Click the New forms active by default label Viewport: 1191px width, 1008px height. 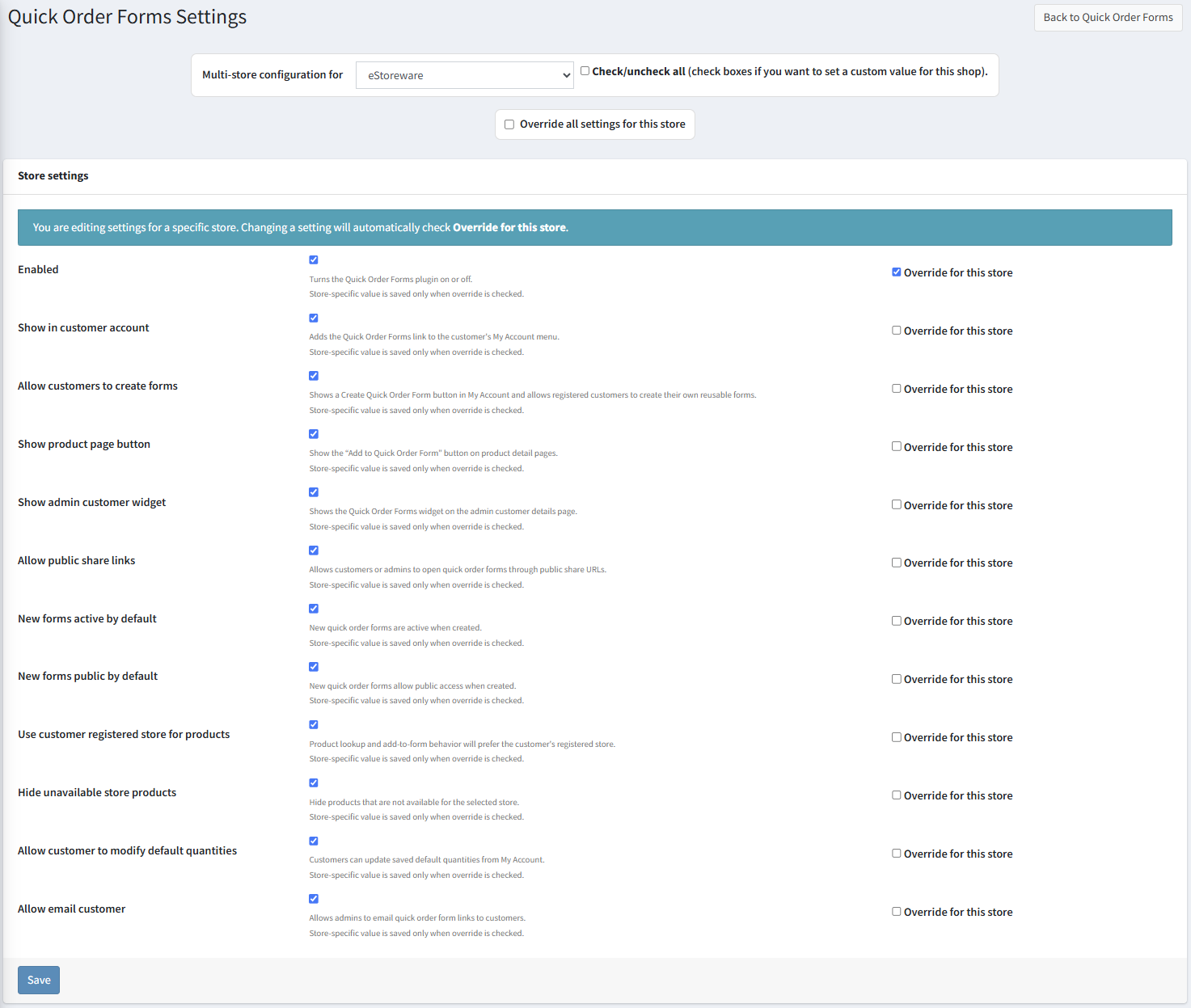pos(87,619)
